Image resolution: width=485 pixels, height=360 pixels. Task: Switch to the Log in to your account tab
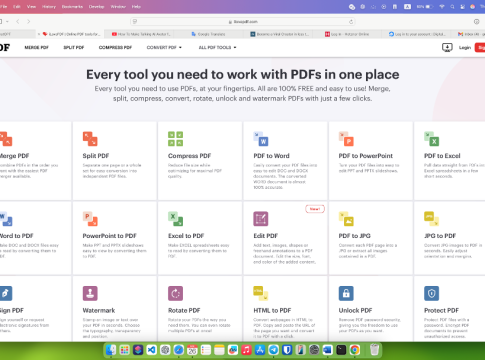(417, 34)
